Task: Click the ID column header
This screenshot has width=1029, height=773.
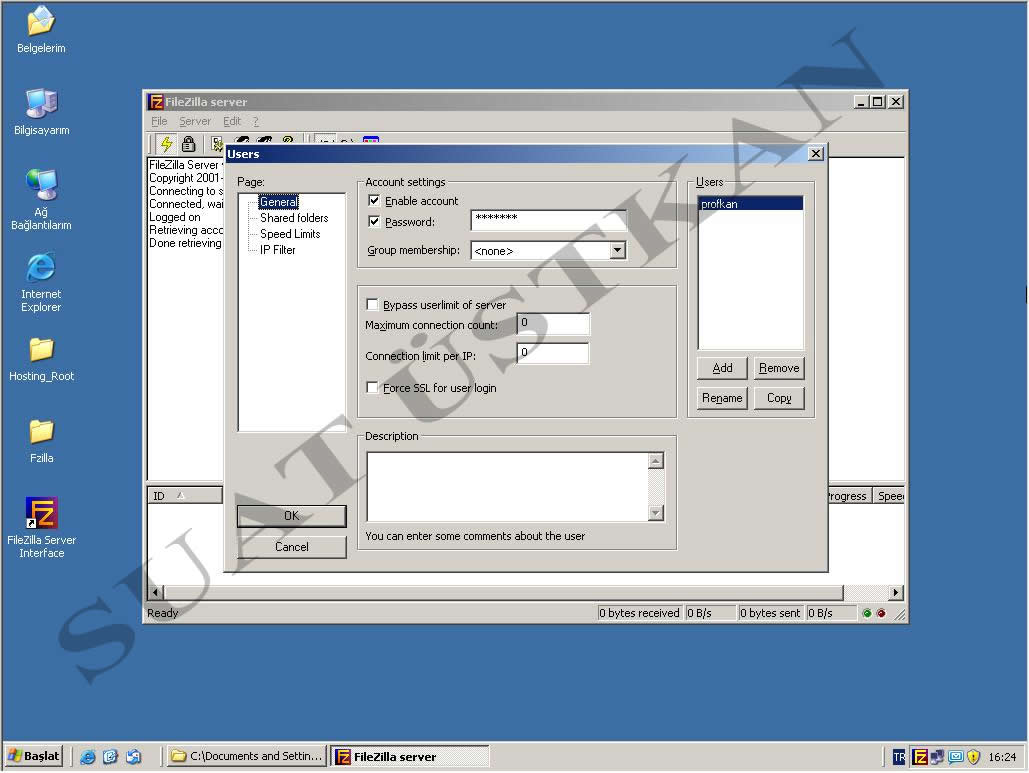Action: pos(185,495)
